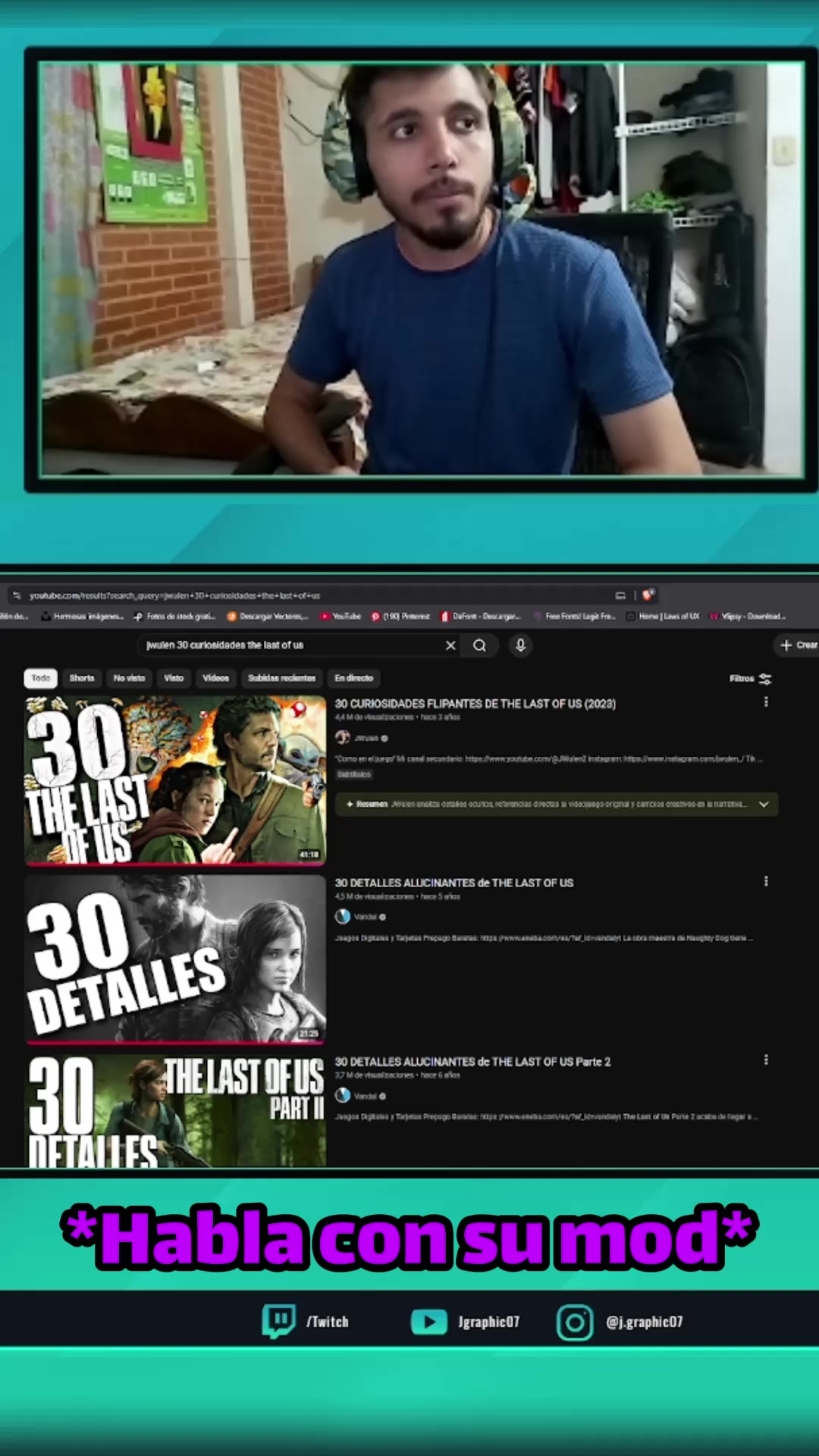Click the '4,4 M de visualizaciones' metadata text
The image size is (819, 1456).
(x=375, y=717)
